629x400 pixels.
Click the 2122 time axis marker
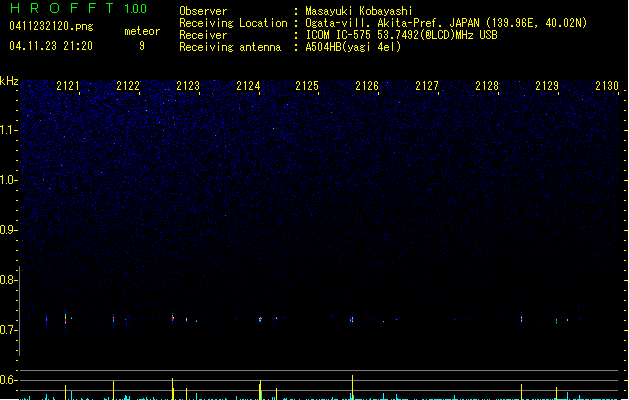128,86
